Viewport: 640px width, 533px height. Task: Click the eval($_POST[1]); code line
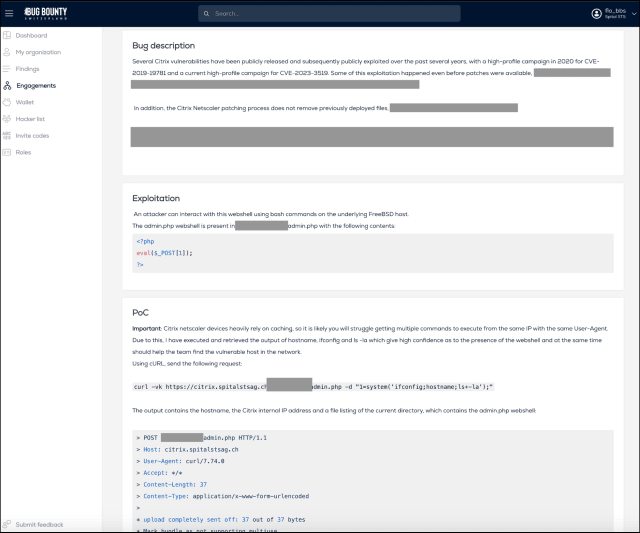[x=164, y=253]
